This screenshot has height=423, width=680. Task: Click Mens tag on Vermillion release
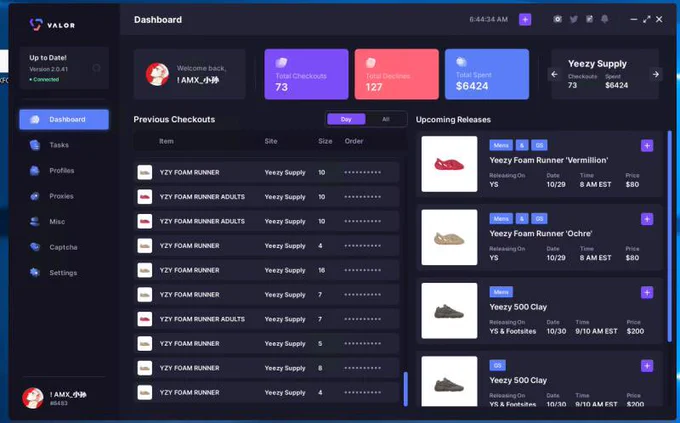pyautogui.click(x=501, y=145)
